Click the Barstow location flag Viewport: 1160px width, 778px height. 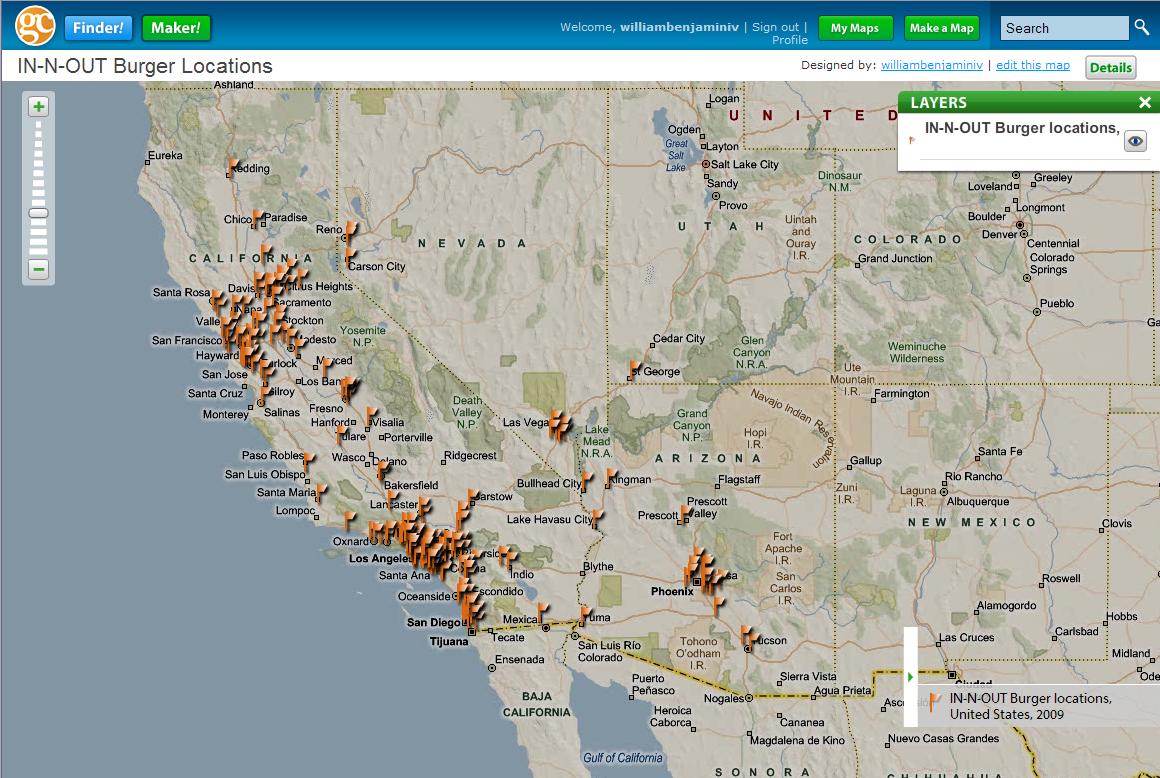tap(471, 497)
